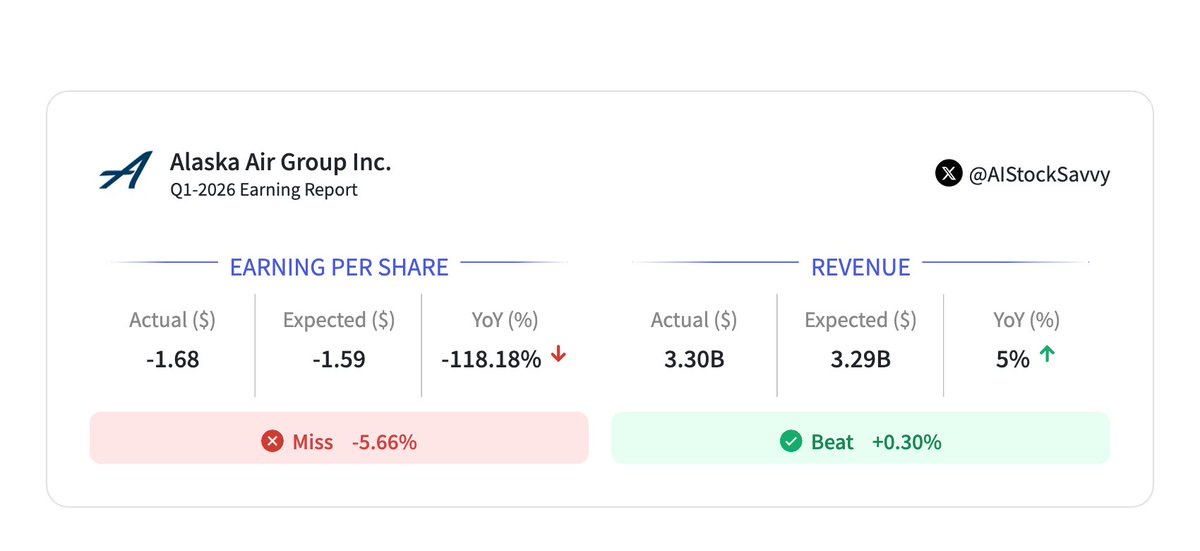Image resolution: width=1200 pixels, height=551 pixels.
Task: Click the EPS actual value -1.68
Action: point(172,359)
